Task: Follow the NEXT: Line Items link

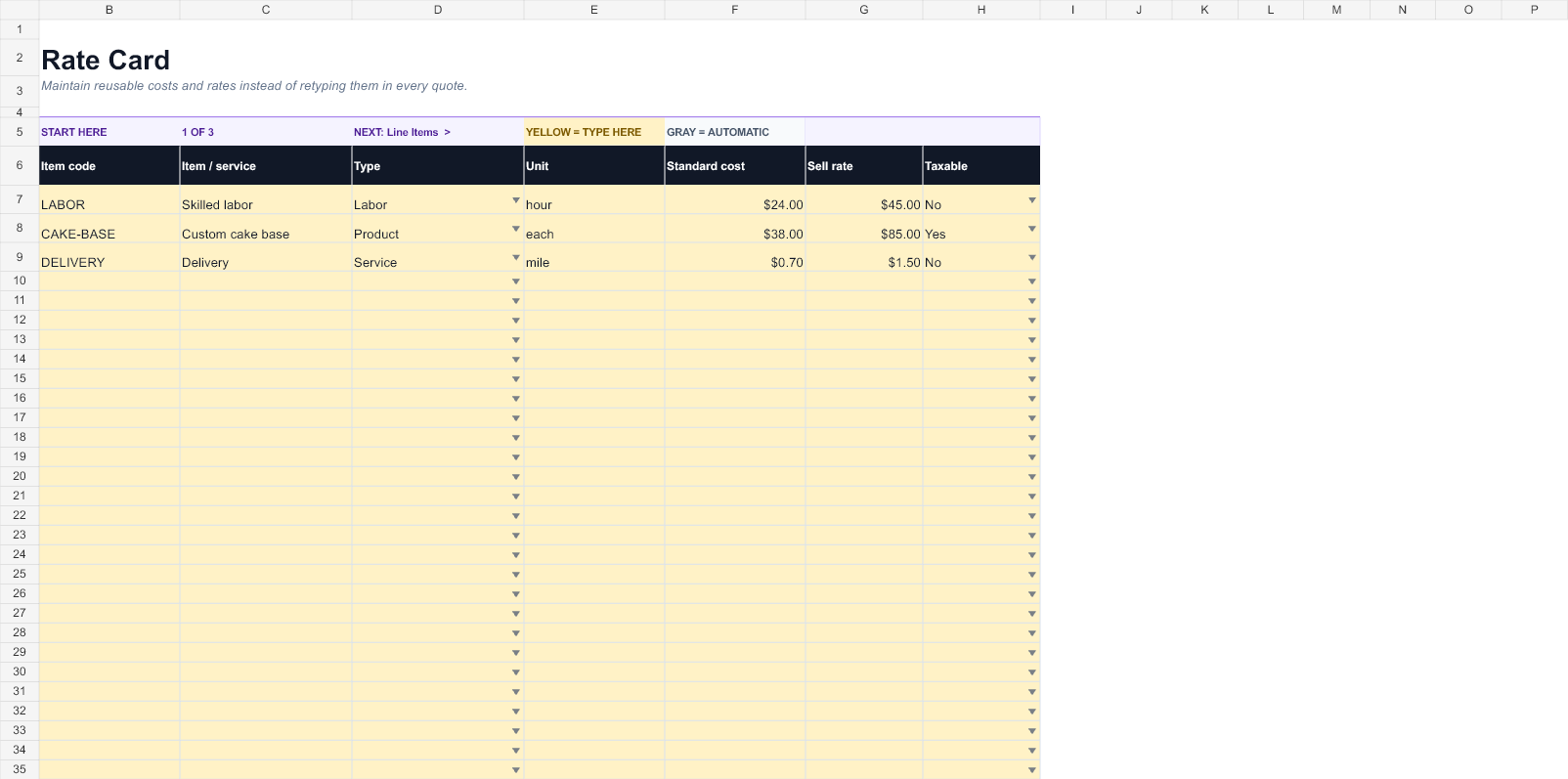Action: coord(402,132)
